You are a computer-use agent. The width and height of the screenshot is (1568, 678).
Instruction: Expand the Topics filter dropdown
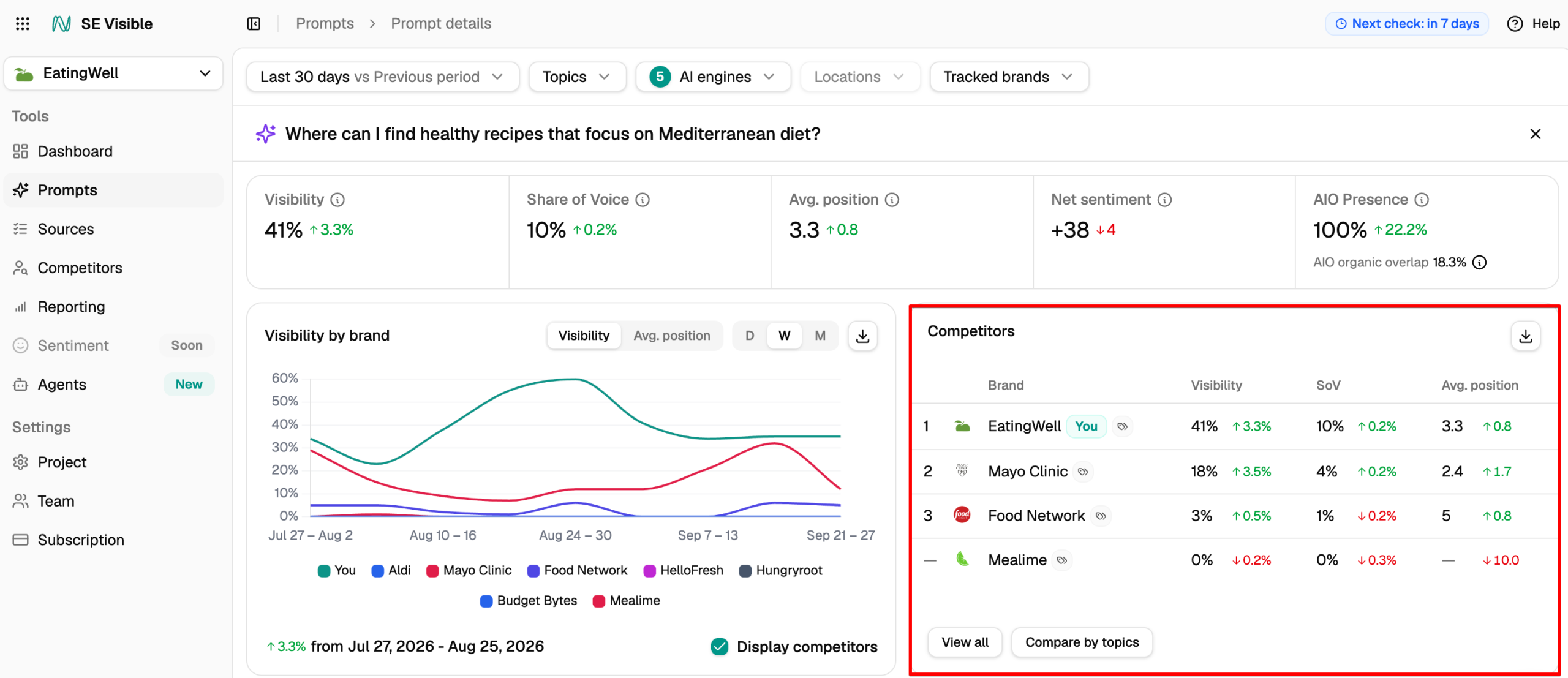[x=577, y=77]
